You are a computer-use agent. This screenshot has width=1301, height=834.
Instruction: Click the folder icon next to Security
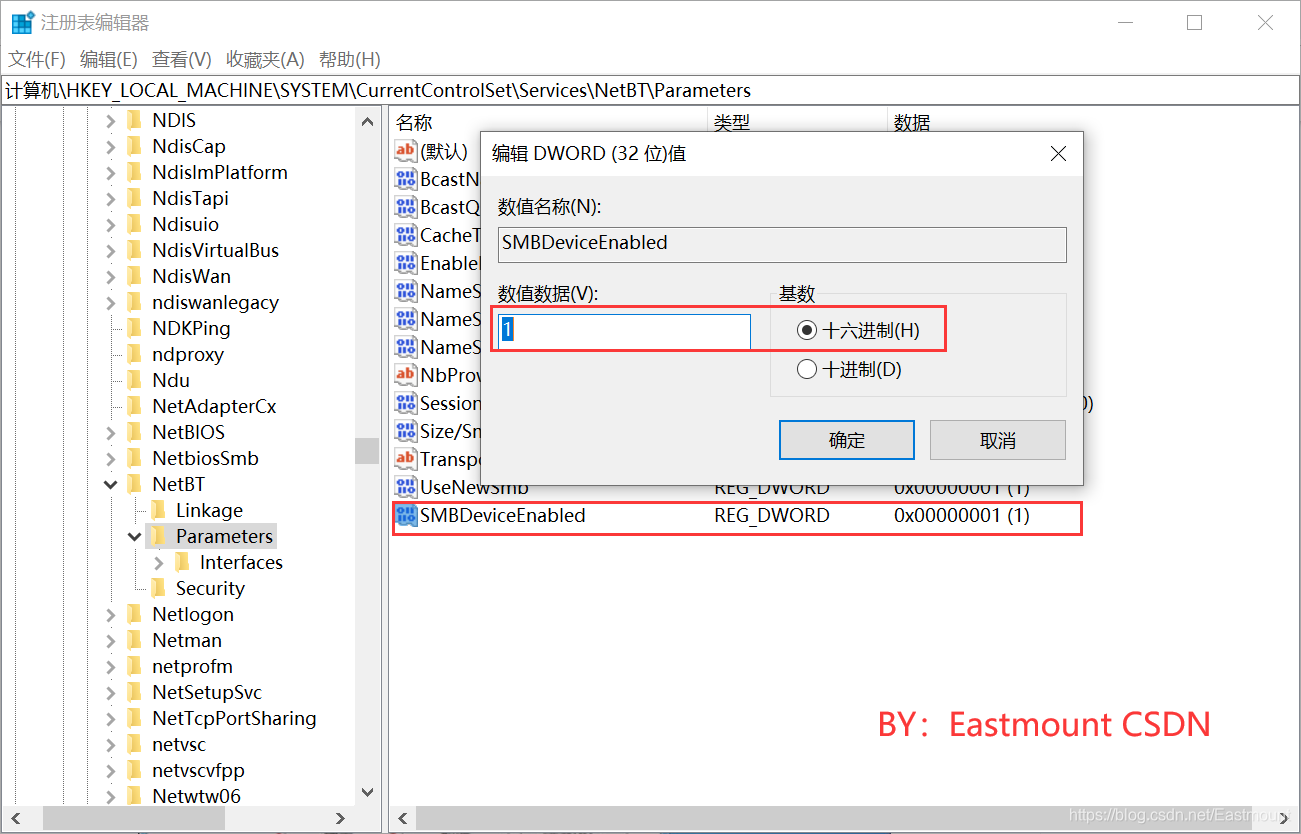(159, 588)
